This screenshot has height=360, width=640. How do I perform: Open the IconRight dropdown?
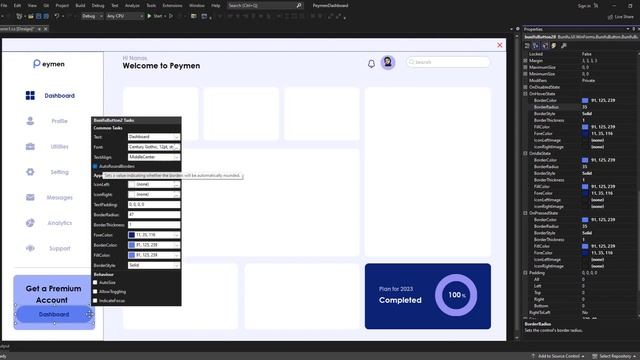tap(176, 195)
